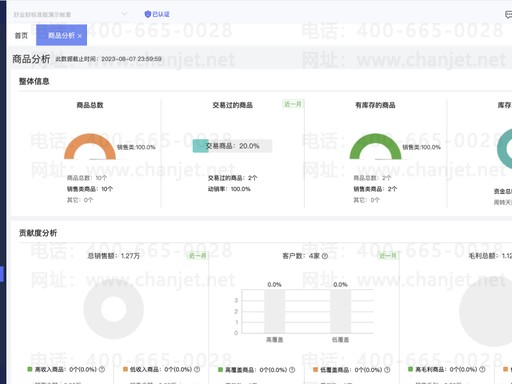
Task: Close the 商品分析 tab
Action: pos(80,36)
